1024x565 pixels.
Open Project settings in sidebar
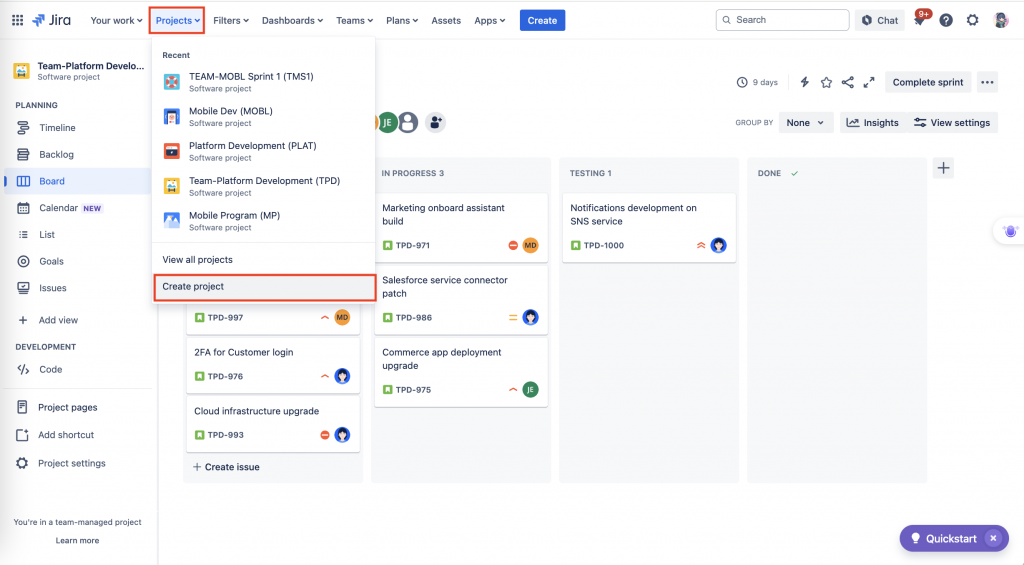[77, 463]
